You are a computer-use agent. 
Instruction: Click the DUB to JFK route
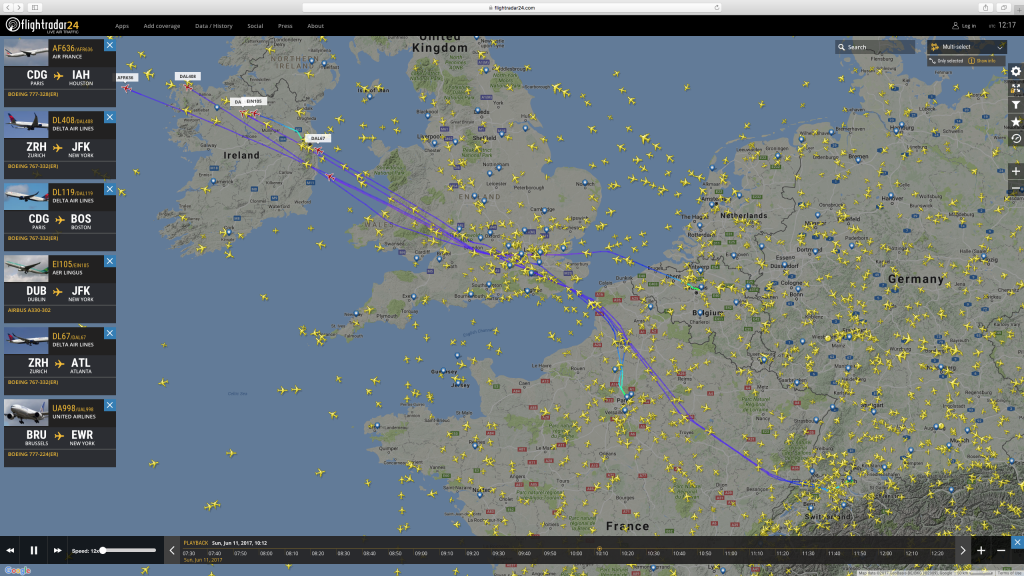tap(59, 293)
